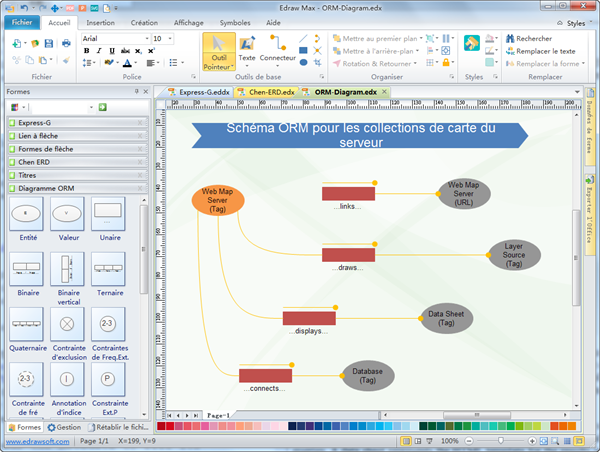
Task: Switch to the Chen-ERD.edx document tab
Action: [x=271, y=92]
